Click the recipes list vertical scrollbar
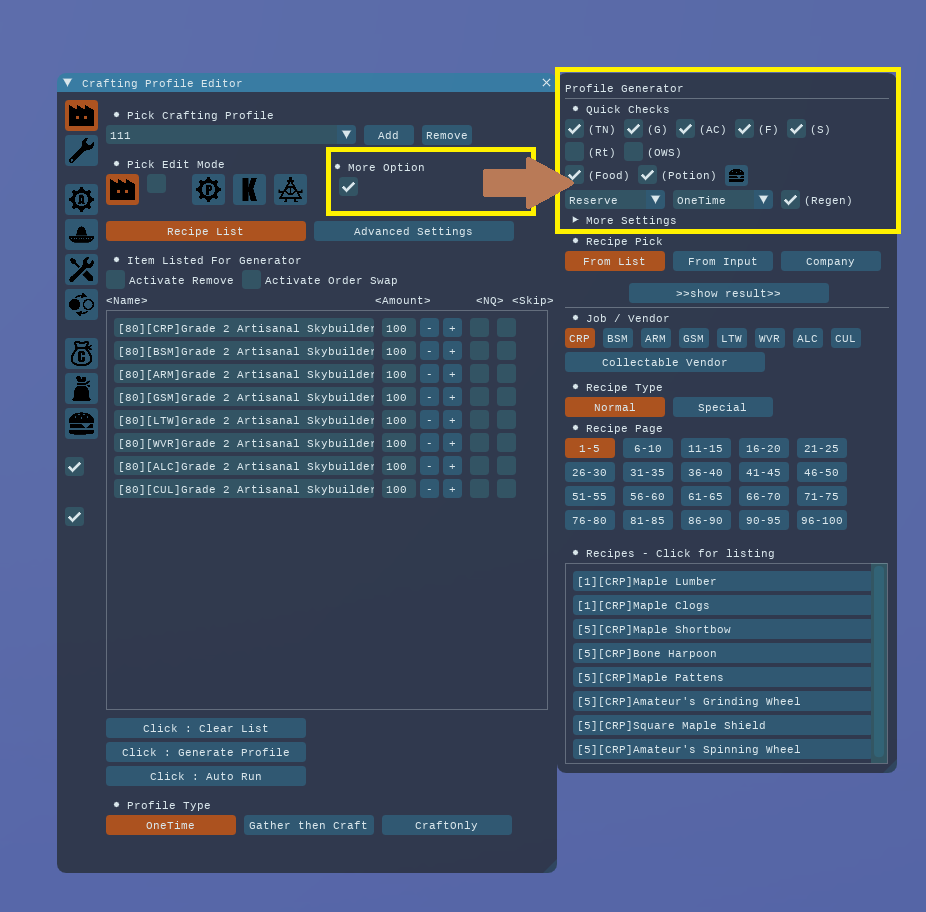Image resolution: width=926 pixels, height=912 pixels. [878, 661]
